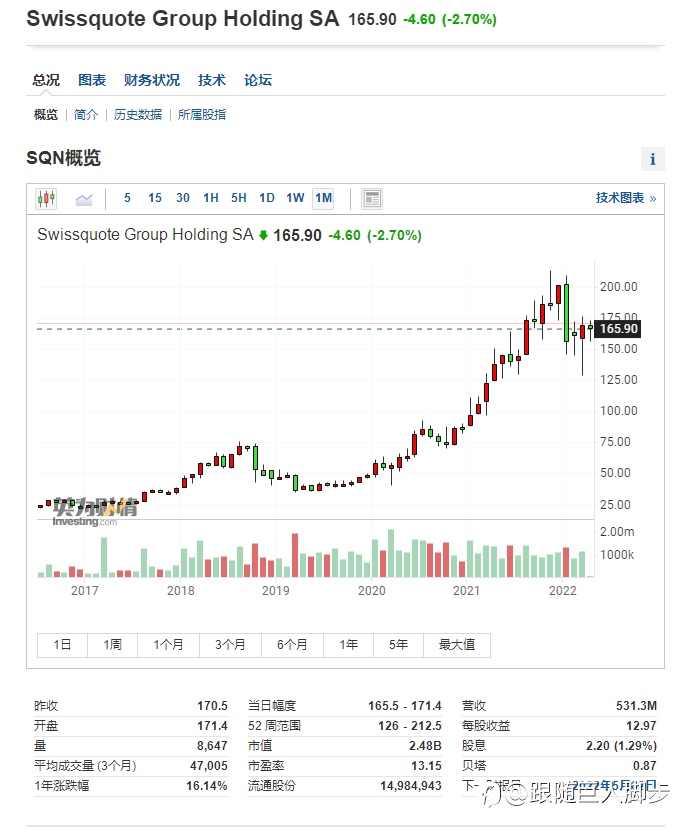Select the 1年 time range button
677x835 pixels.
point(348,645)
